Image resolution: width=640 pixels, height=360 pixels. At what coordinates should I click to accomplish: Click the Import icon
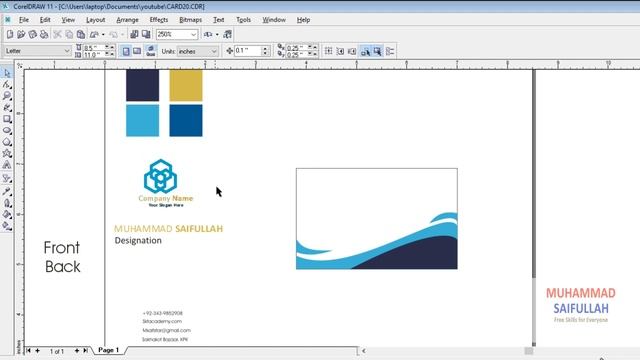click(x=134, y=34)
